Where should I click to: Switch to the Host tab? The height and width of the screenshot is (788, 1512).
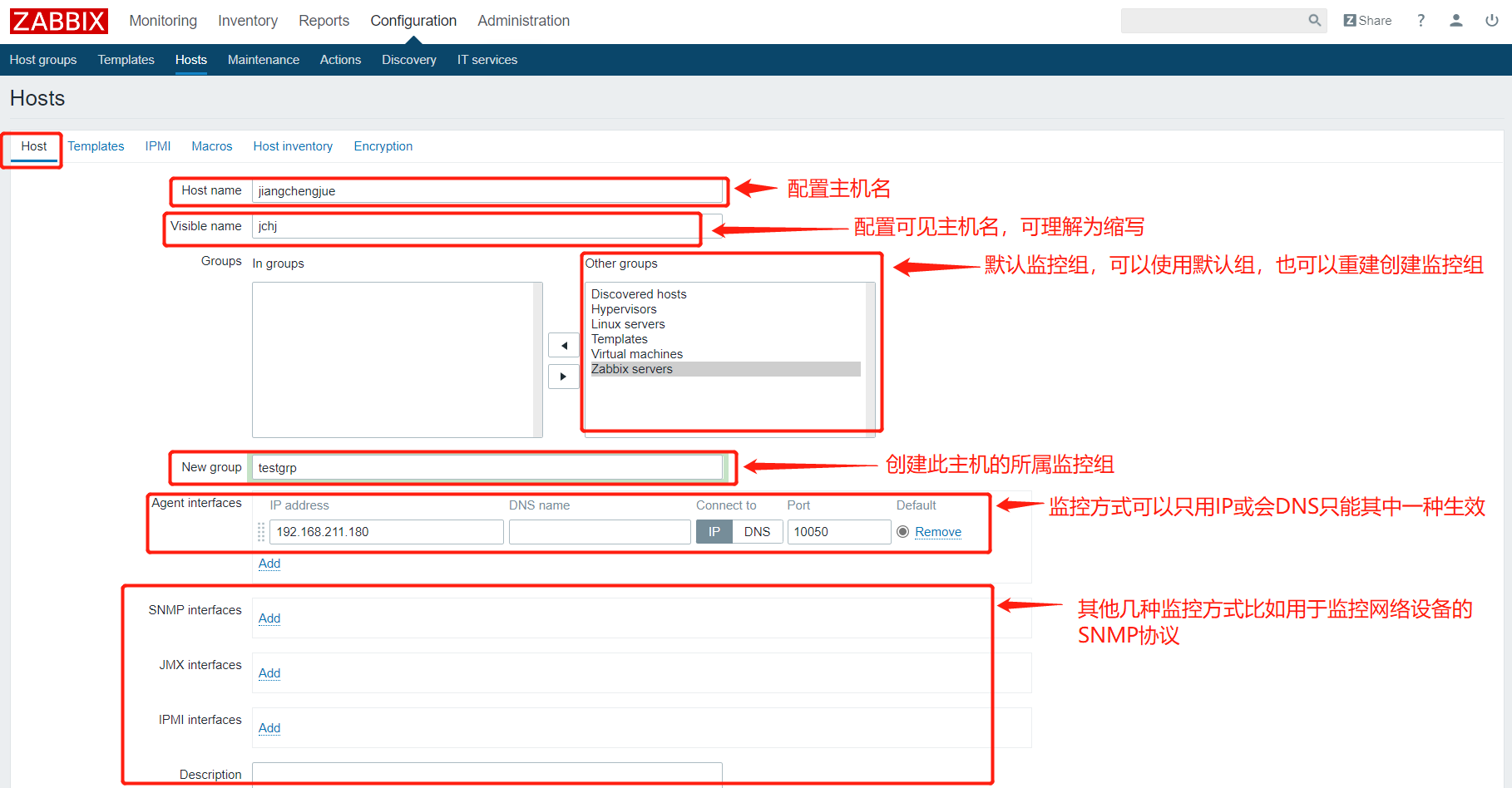[x=34, y=146]
